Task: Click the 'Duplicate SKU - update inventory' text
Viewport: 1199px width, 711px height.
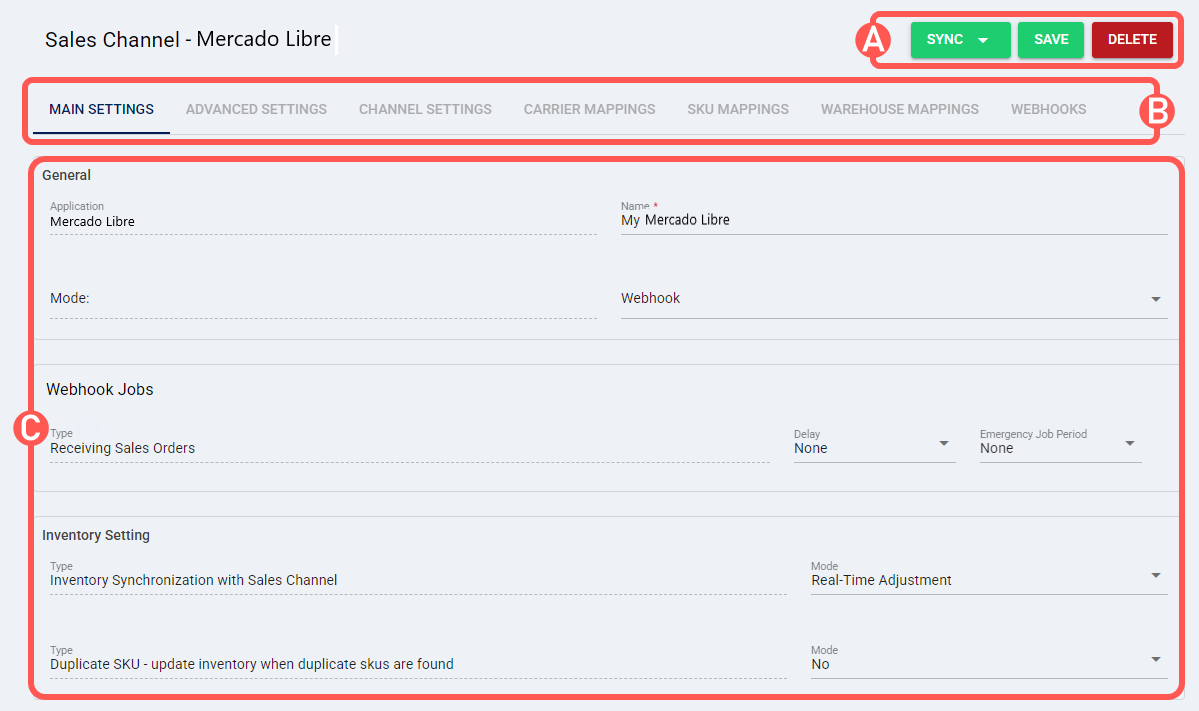Action: 252,664
